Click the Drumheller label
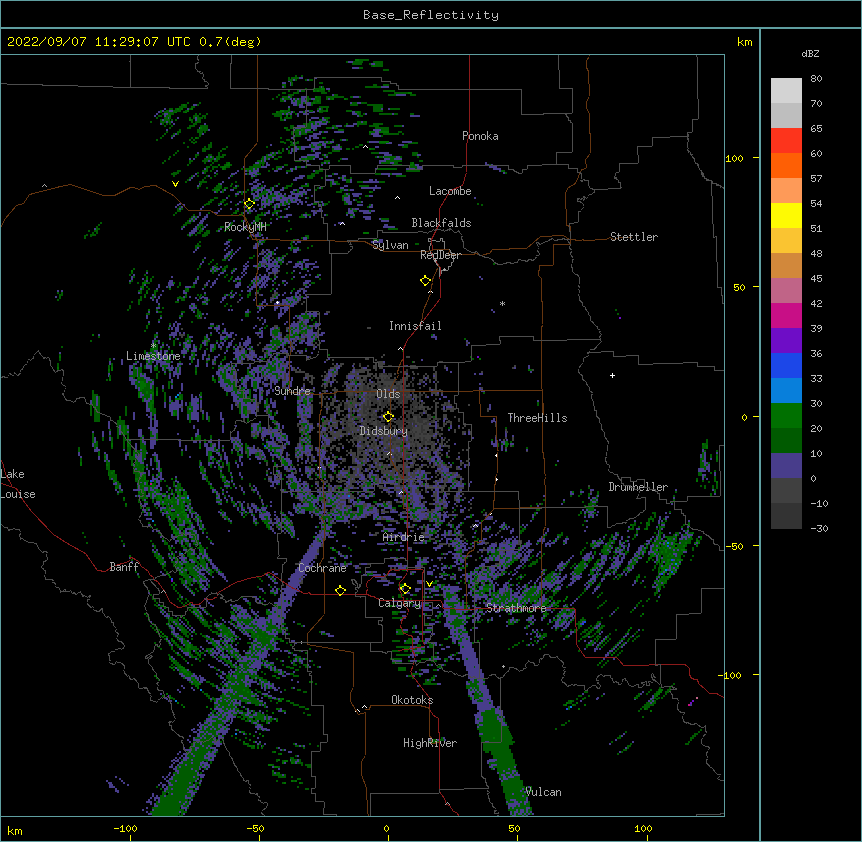862x842 pixels. [x=638, y=487]
